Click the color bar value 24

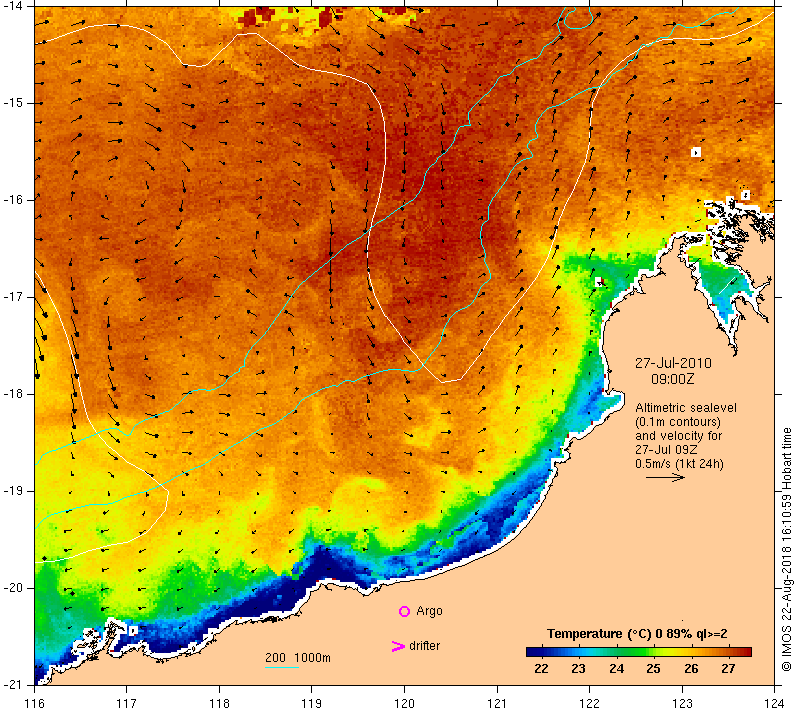click(616, 669)
